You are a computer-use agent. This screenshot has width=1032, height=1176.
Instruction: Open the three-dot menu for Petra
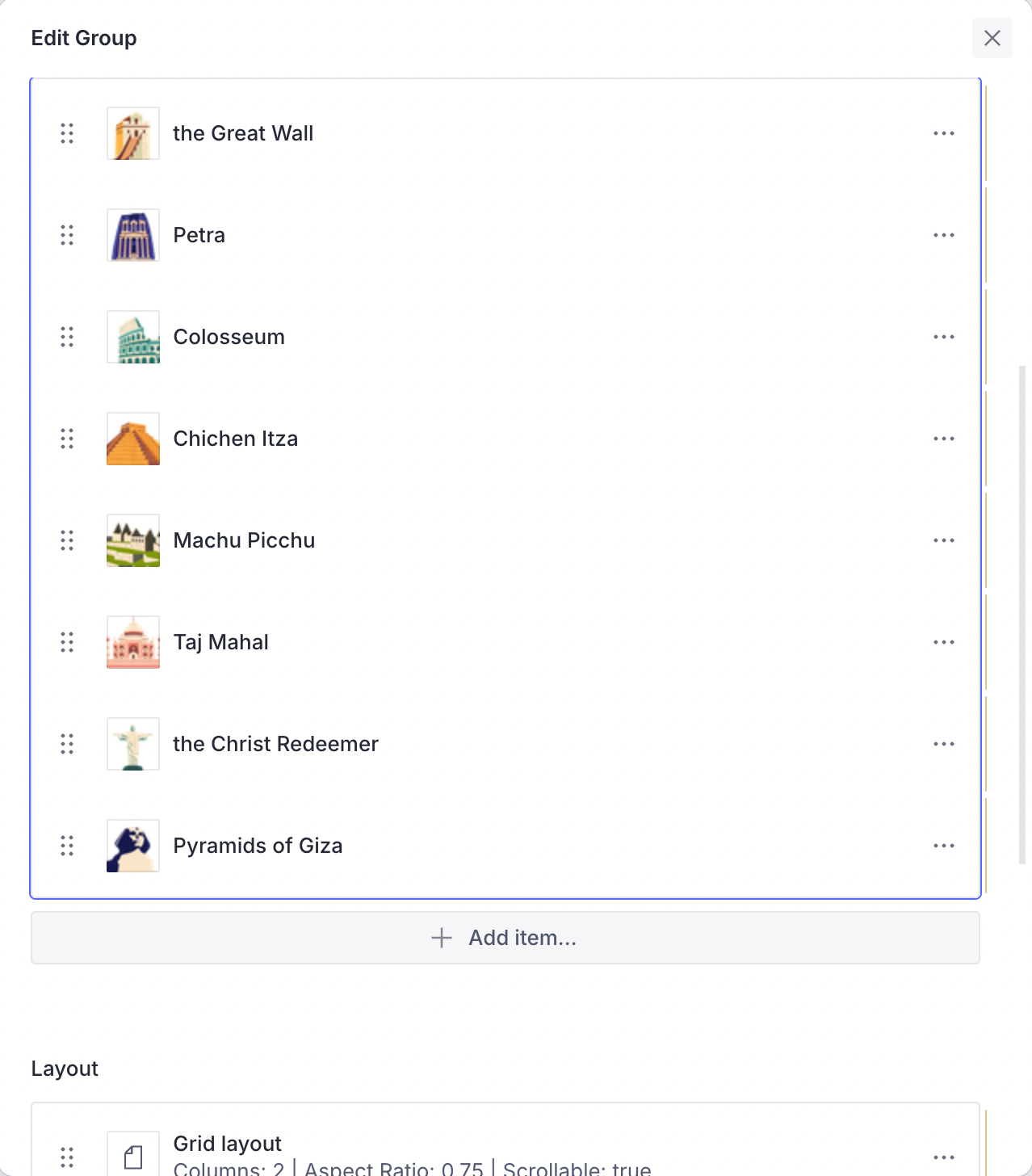(x=943, y=235)
